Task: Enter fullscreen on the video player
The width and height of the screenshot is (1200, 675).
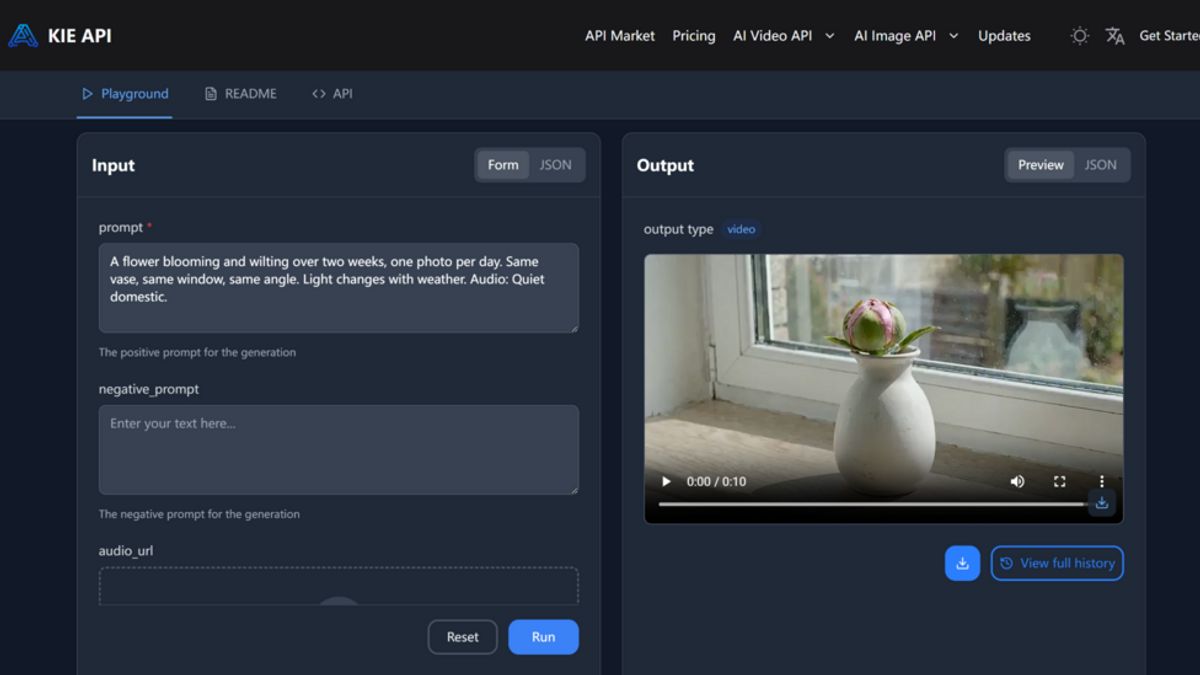Action: [x=1060, y=481]
